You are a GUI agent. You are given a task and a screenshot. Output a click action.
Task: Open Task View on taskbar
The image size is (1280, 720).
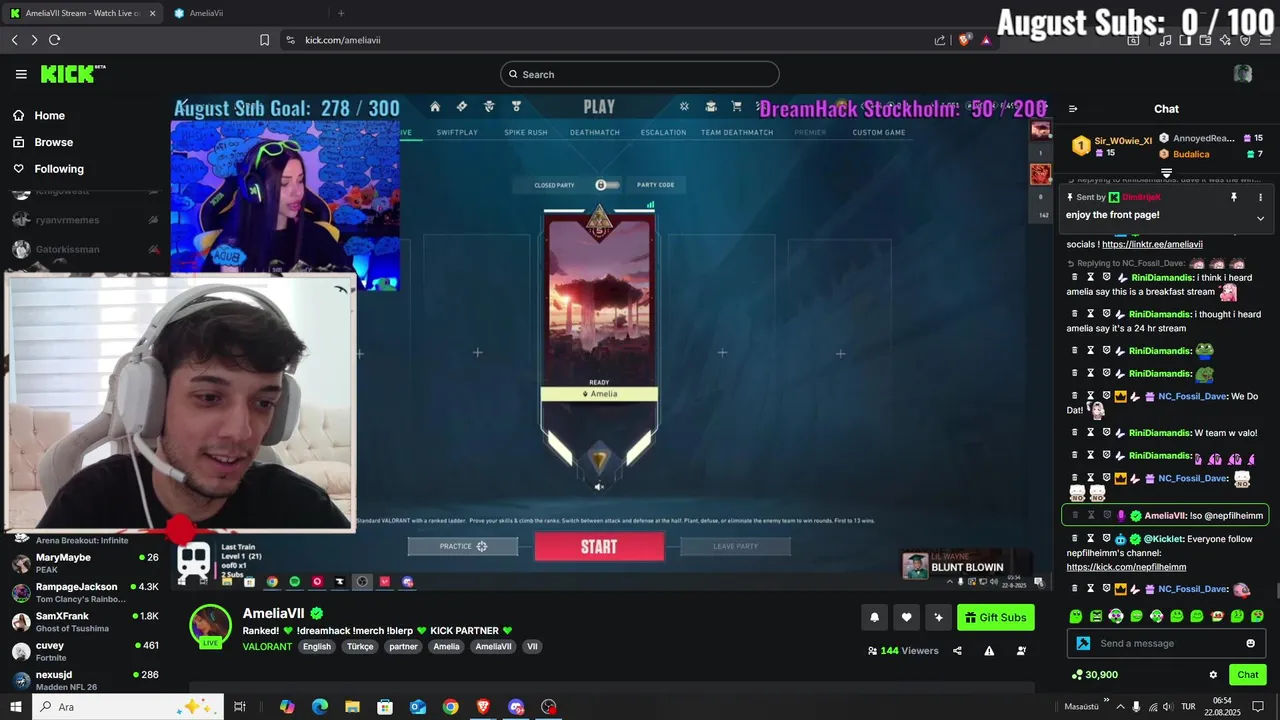click(x=240, y=707)
